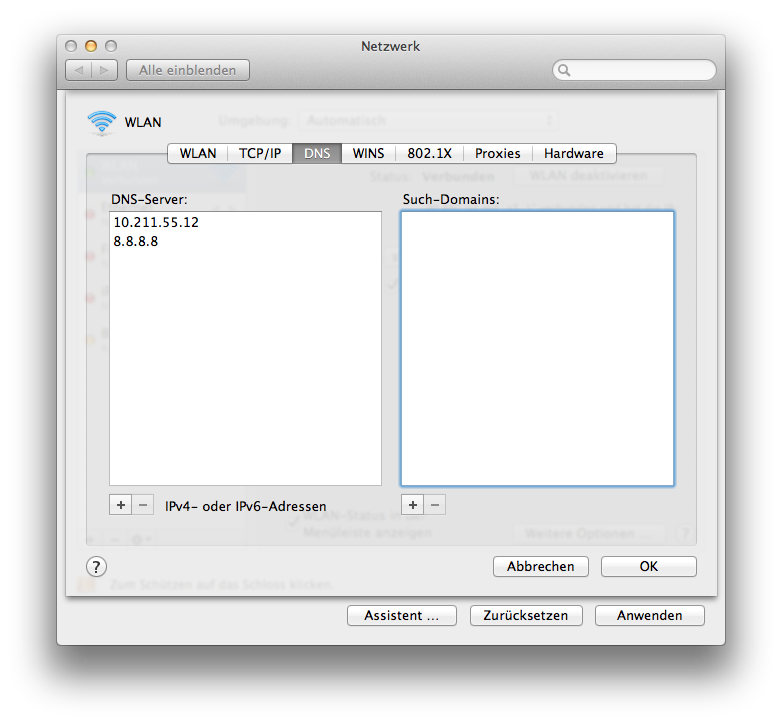Go back with the left arrow button

click(79, 70)
